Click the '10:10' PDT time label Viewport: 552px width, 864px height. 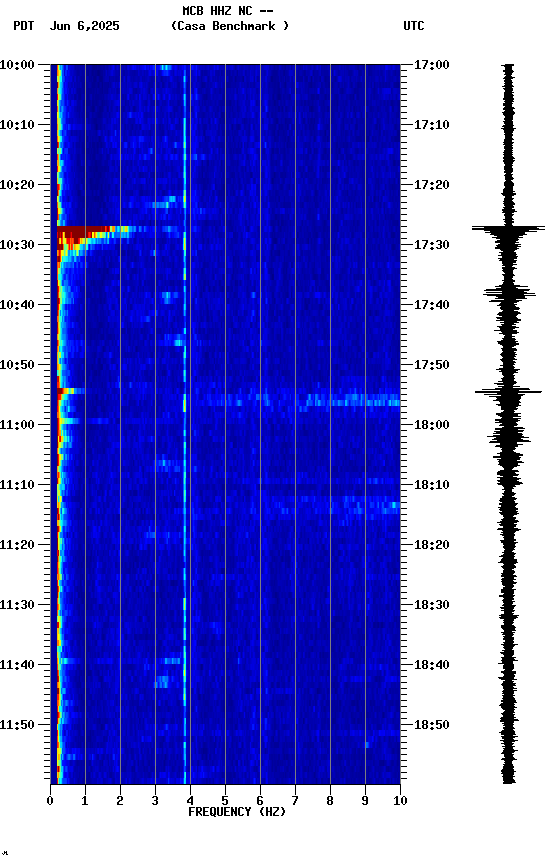click(17, 125)
